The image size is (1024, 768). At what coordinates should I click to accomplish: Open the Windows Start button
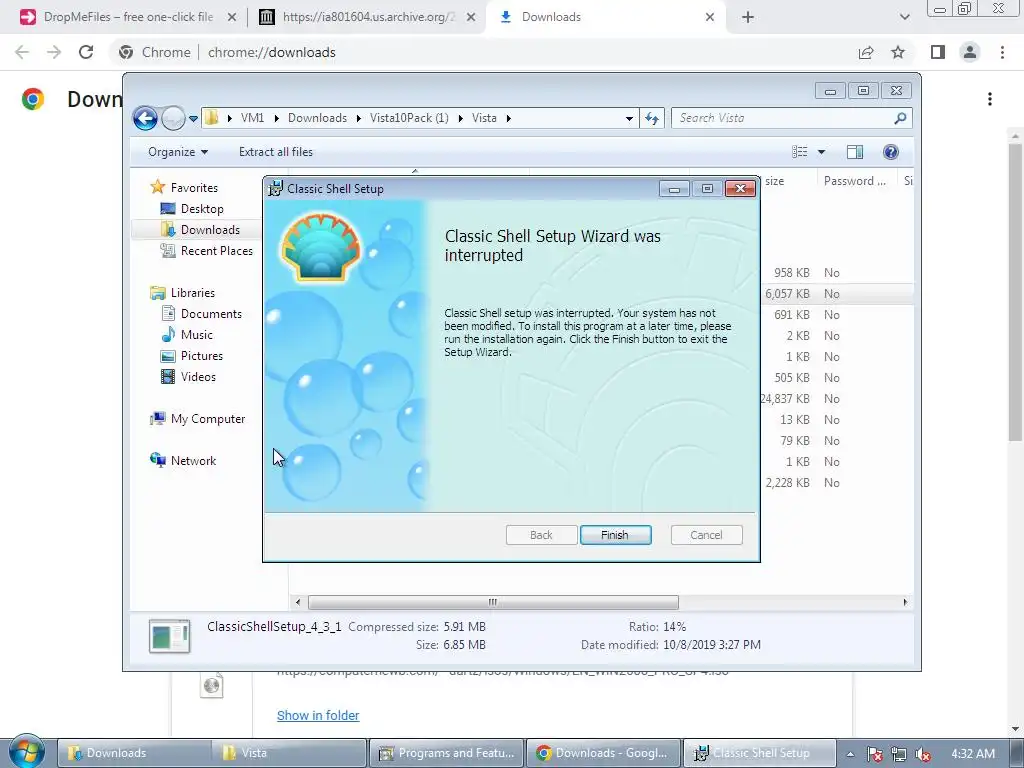(26, 751)
